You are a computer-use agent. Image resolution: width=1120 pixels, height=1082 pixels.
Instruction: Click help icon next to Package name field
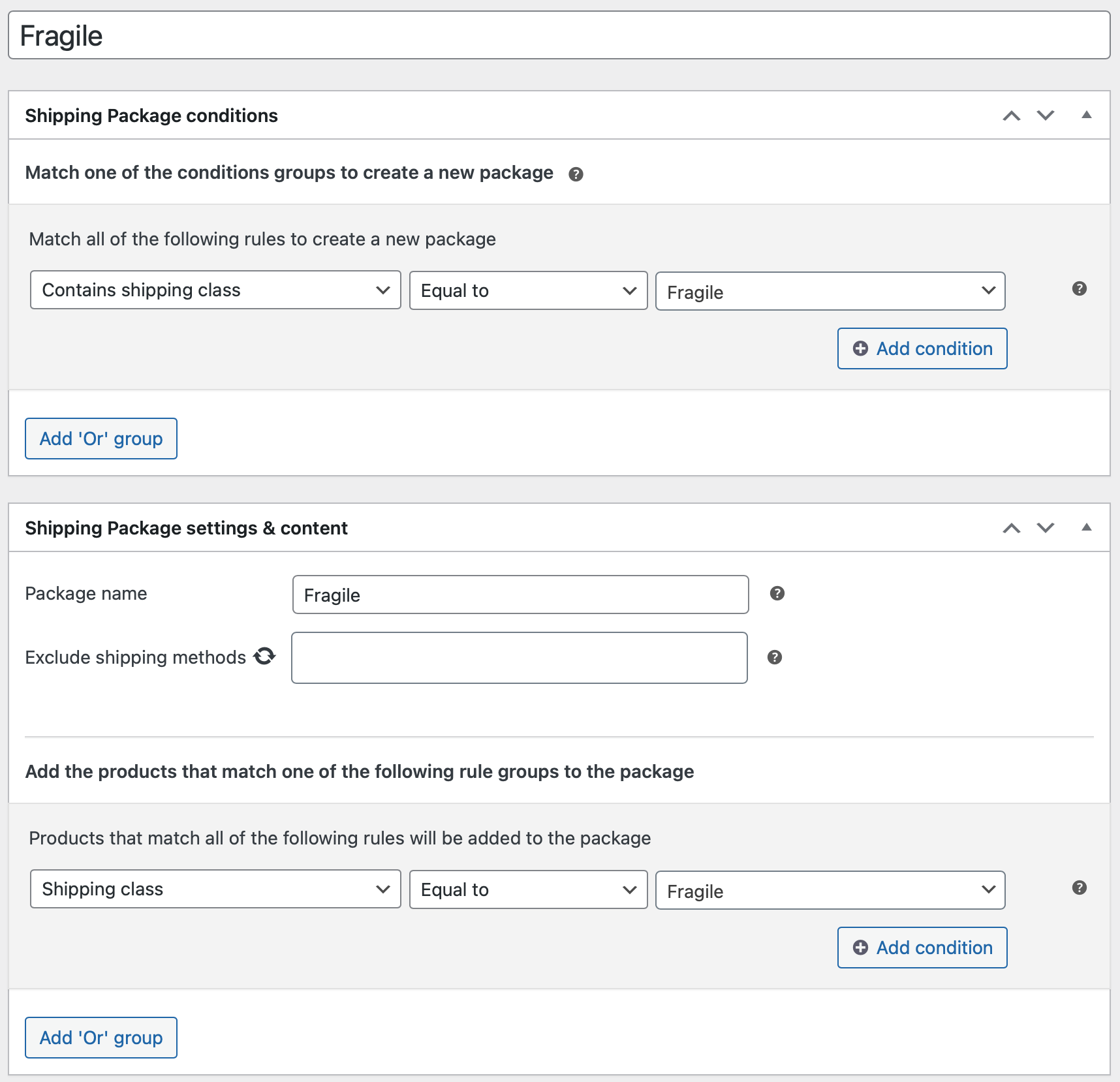(777, 593)
